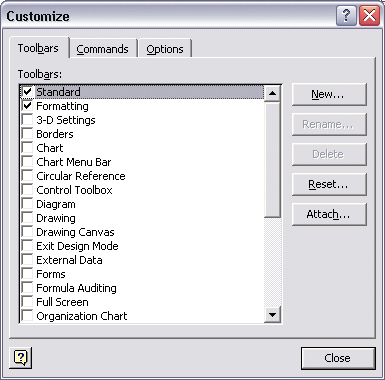
Task: Select the Full Screen entry text
Action: point(62,302)
